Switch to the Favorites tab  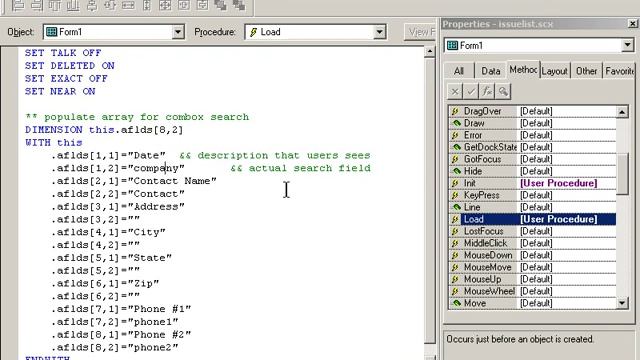(x=619, y=71)
